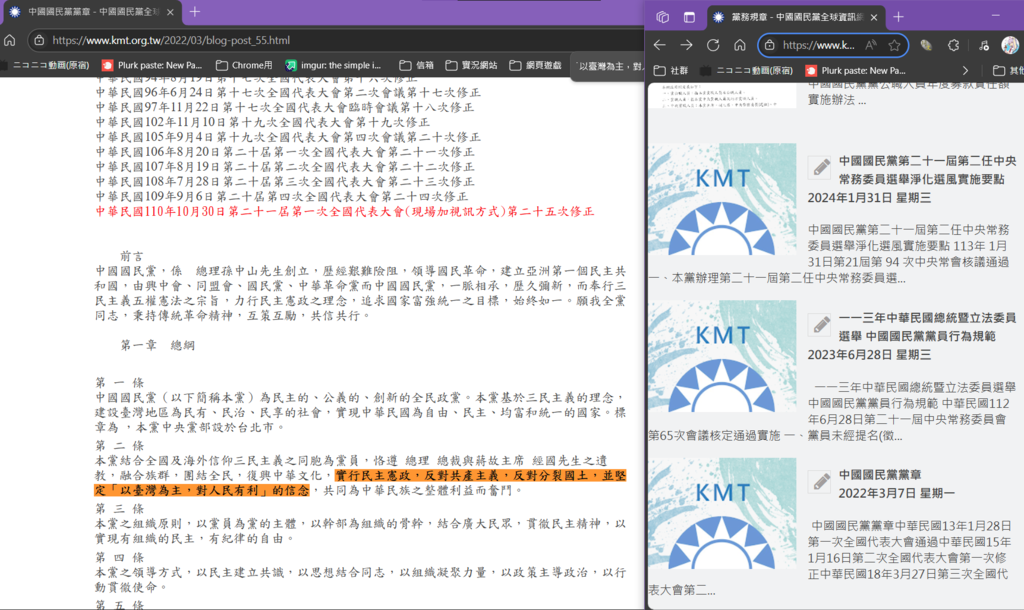The height and width of the screenshot is (610, 1024).
Task: Click the 以臺灣為主 tooltip in left window
Action: [607, 66]
